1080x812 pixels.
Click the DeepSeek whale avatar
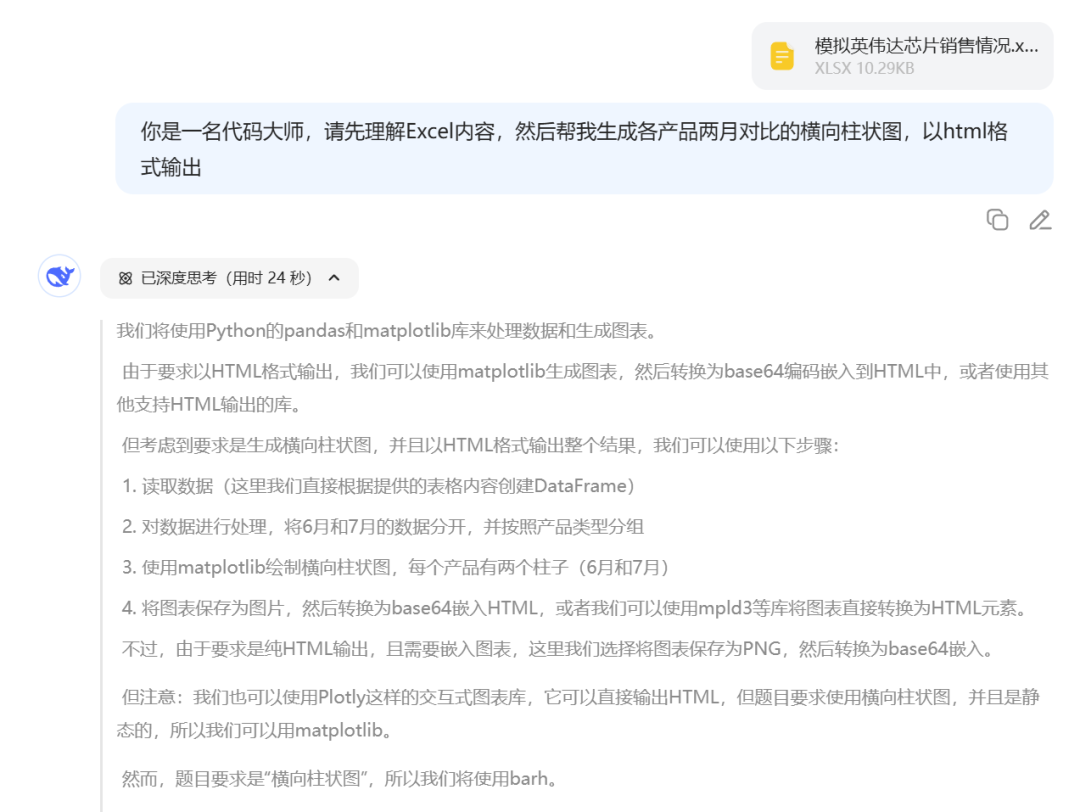58,276
